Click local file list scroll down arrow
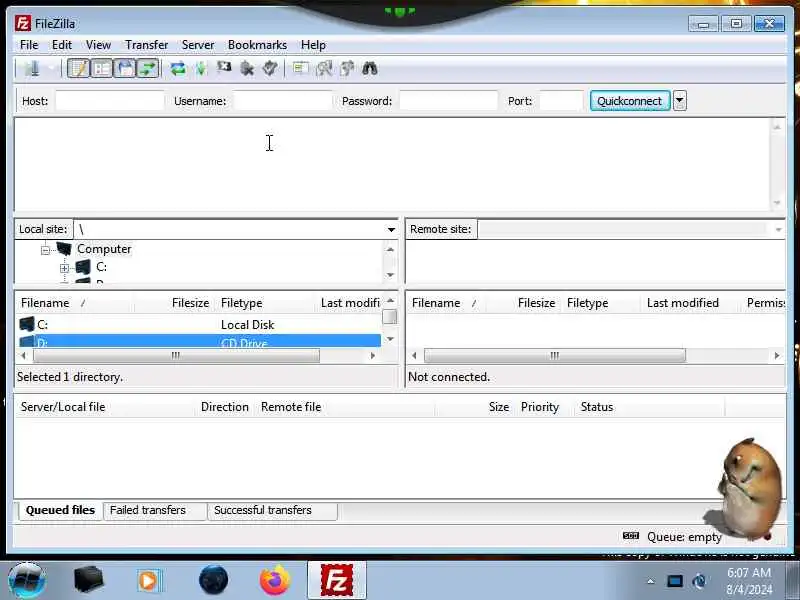The image size is (800, 600). pos(390,339)
